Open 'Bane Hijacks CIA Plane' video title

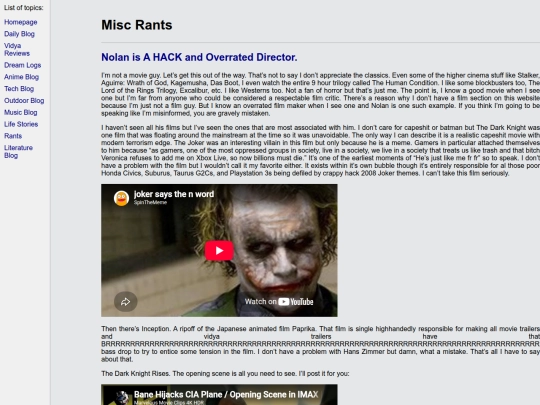[x=226, y=394]
